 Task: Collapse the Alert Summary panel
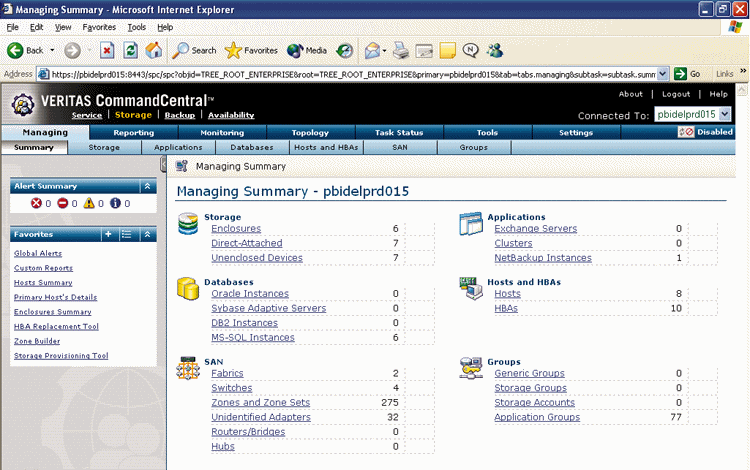[x=147, y=186]
